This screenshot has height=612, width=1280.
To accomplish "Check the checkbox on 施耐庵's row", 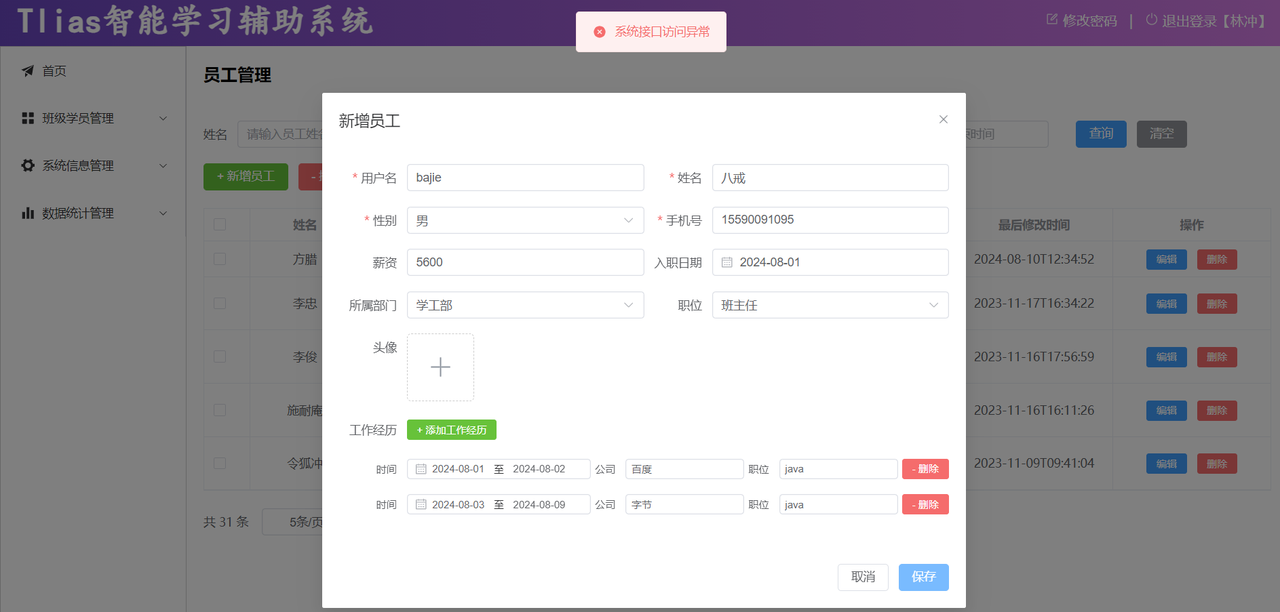I will 221,410.
